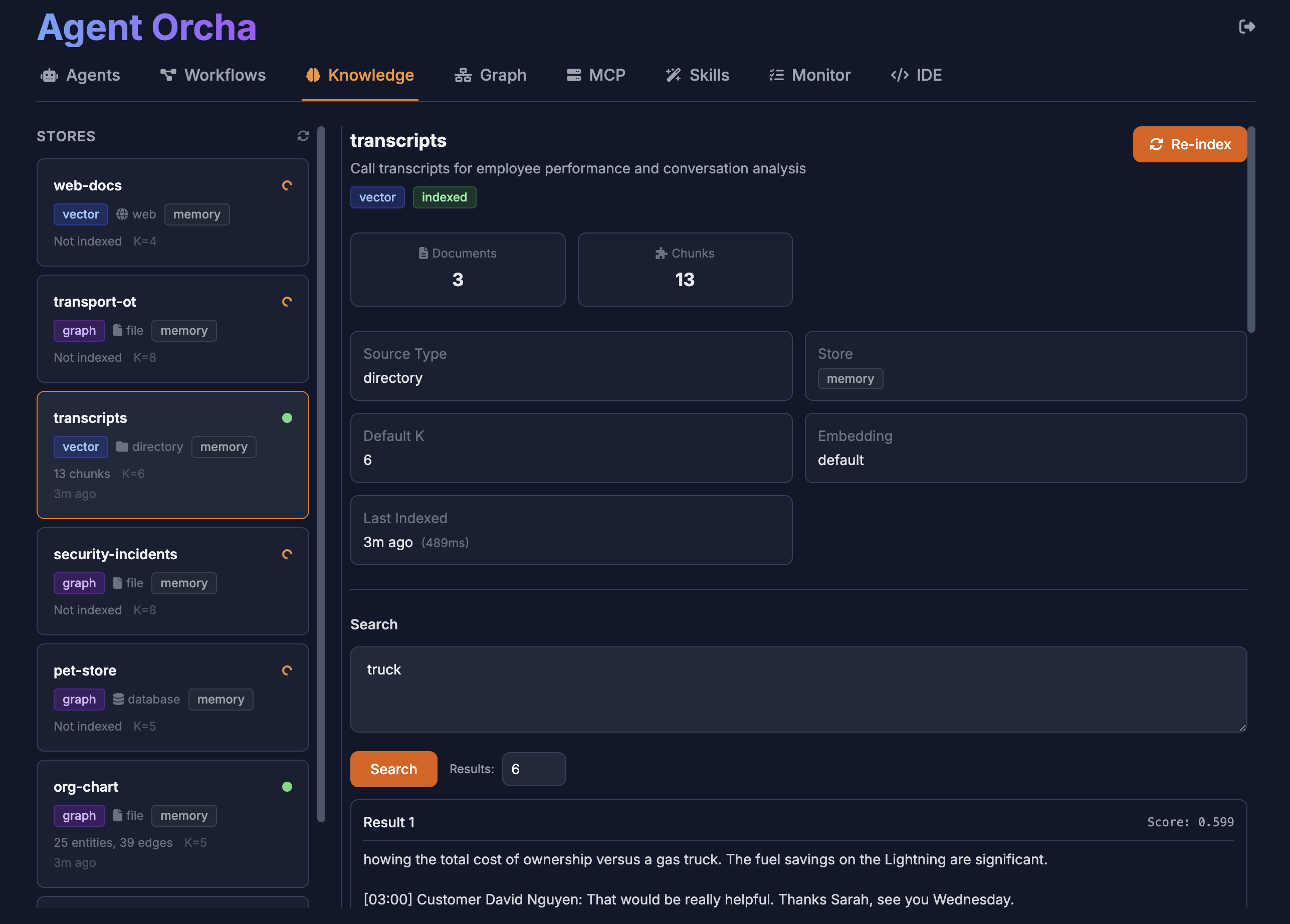Click the green status dot on org-chart

tap(287, 787)
